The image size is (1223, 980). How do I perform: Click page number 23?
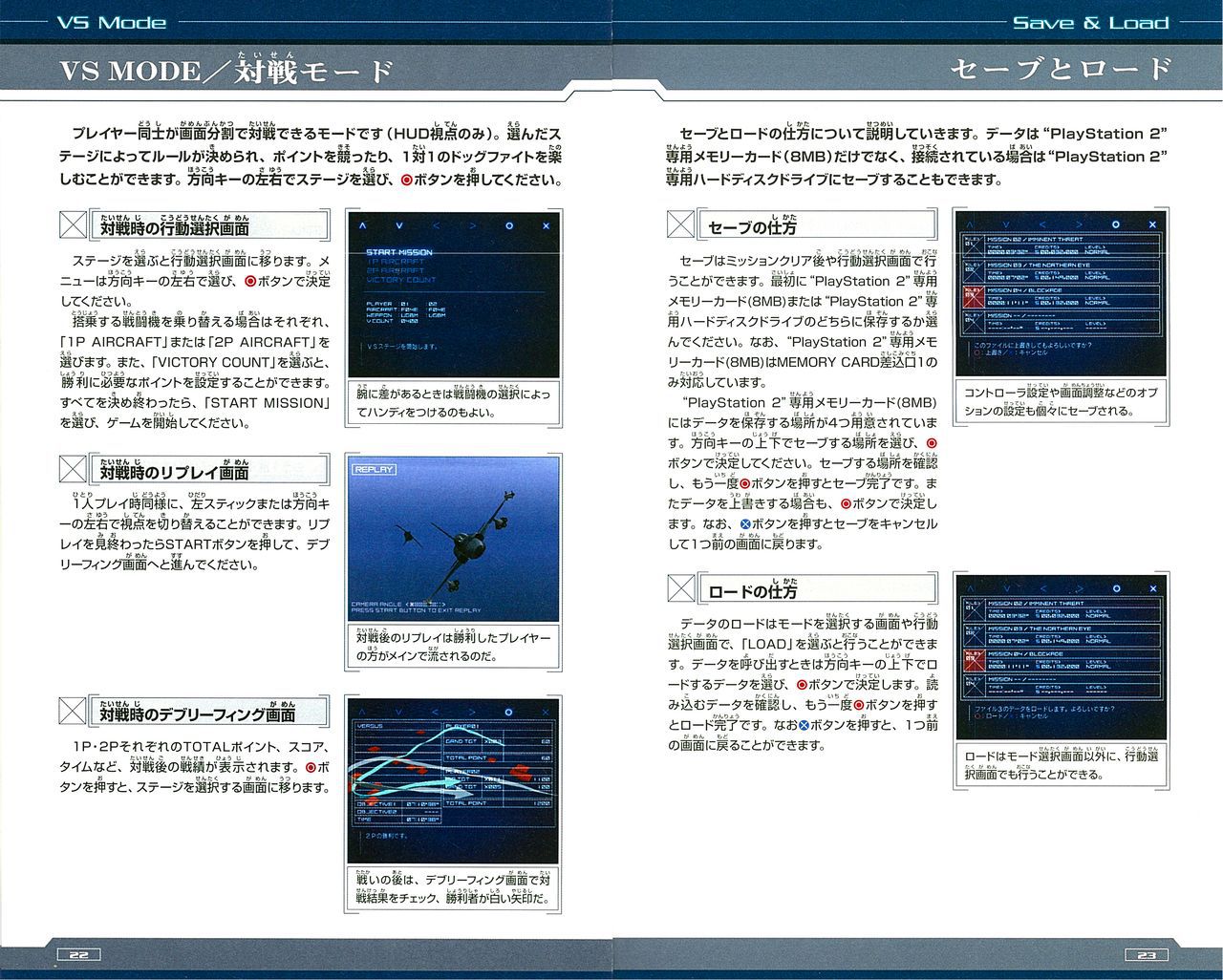1147,954
